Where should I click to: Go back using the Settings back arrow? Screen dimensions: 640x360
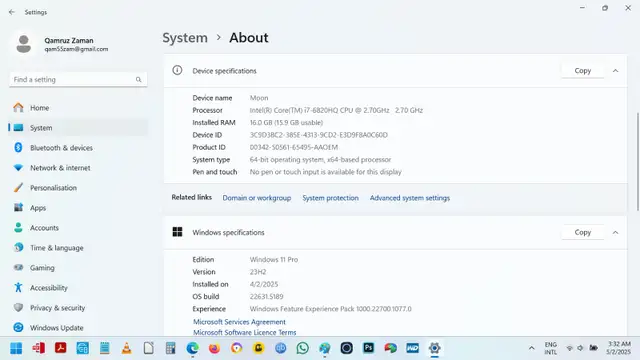tap(11, 12)
